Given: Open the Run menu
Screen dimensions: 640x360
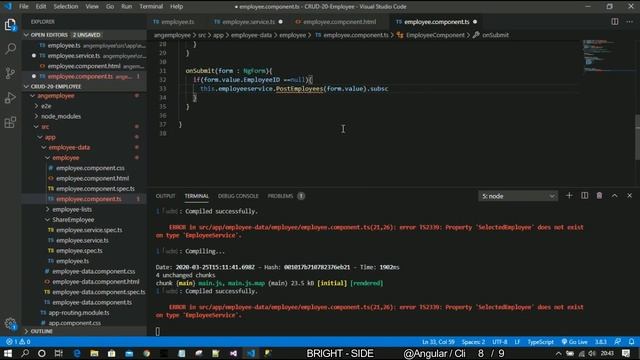Looking at the screenshot, I should pyautogui.click(x=127, y=7).
